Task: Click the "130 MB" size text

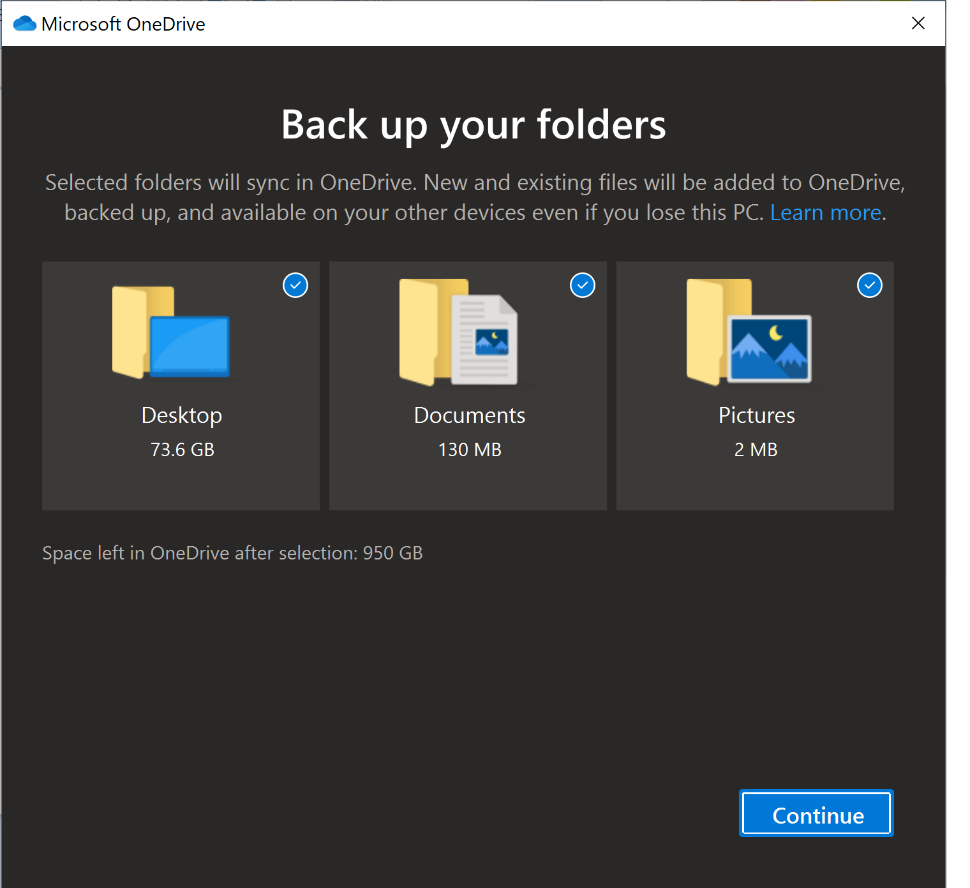Action: coord(470,450)
